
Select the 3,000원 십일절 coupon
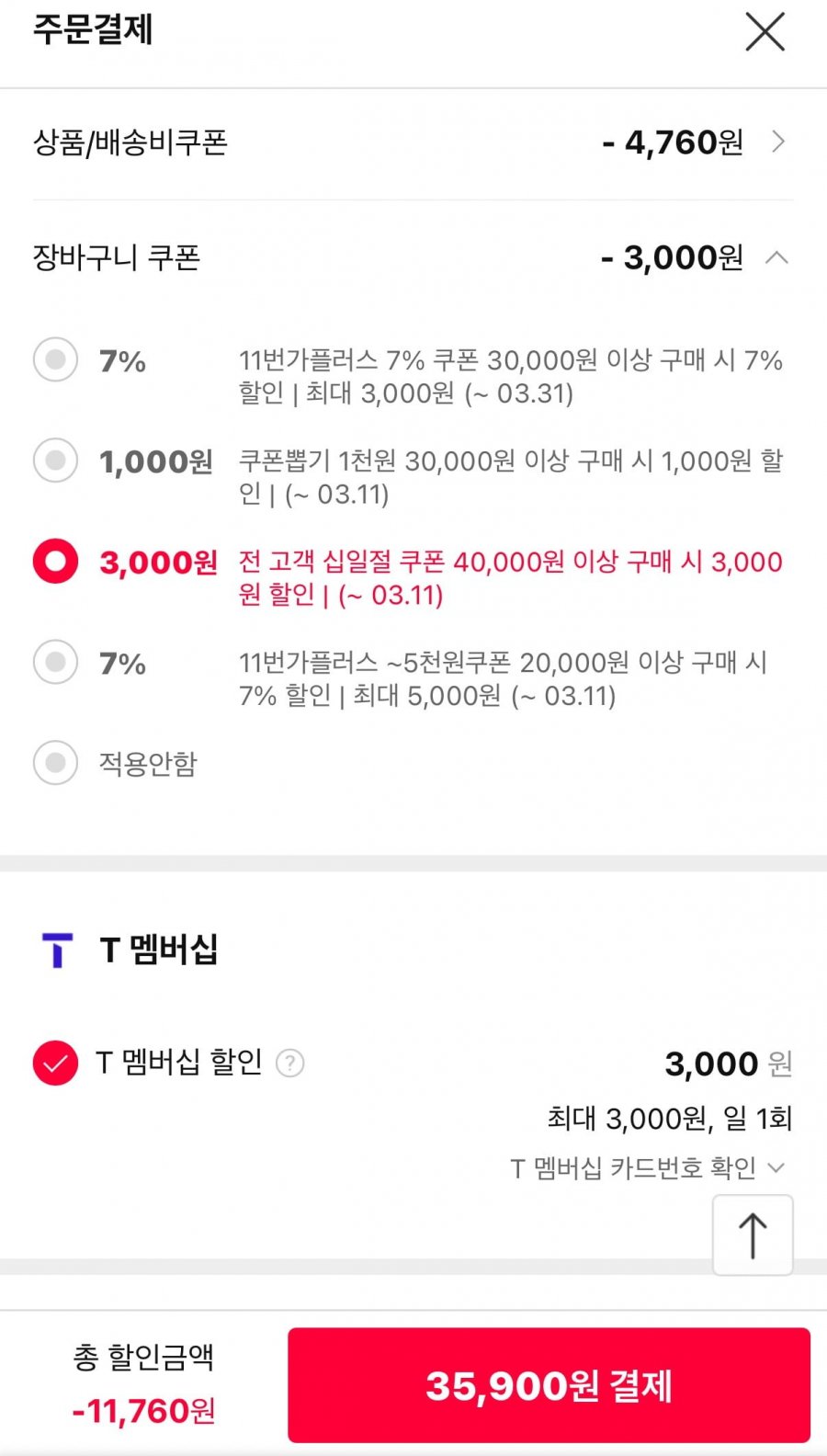pos(55,561)
